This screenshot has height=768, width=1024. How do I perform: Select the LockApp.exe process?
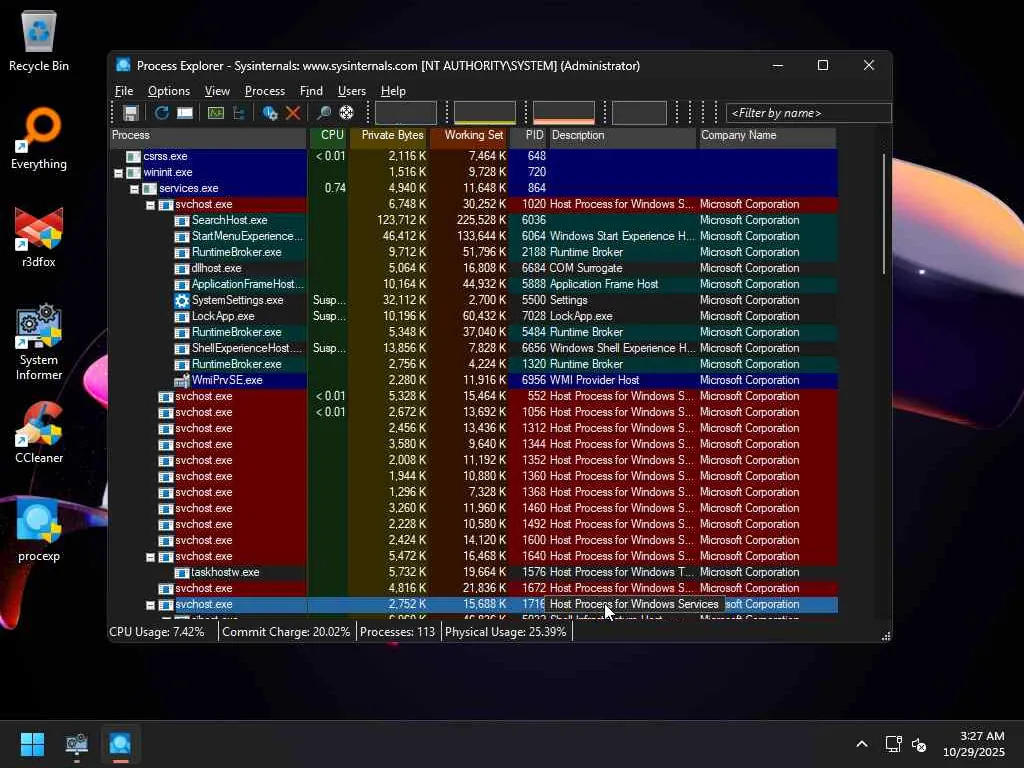(473, 316)
